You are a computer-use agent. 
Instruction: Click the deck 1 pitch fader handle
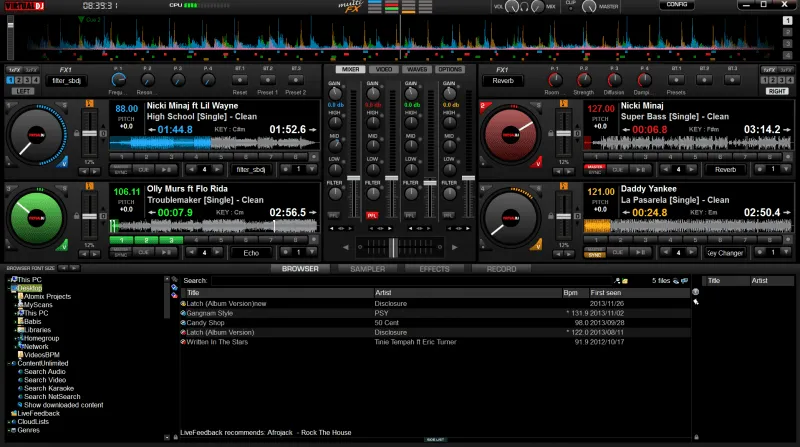[x=89, y=134]
